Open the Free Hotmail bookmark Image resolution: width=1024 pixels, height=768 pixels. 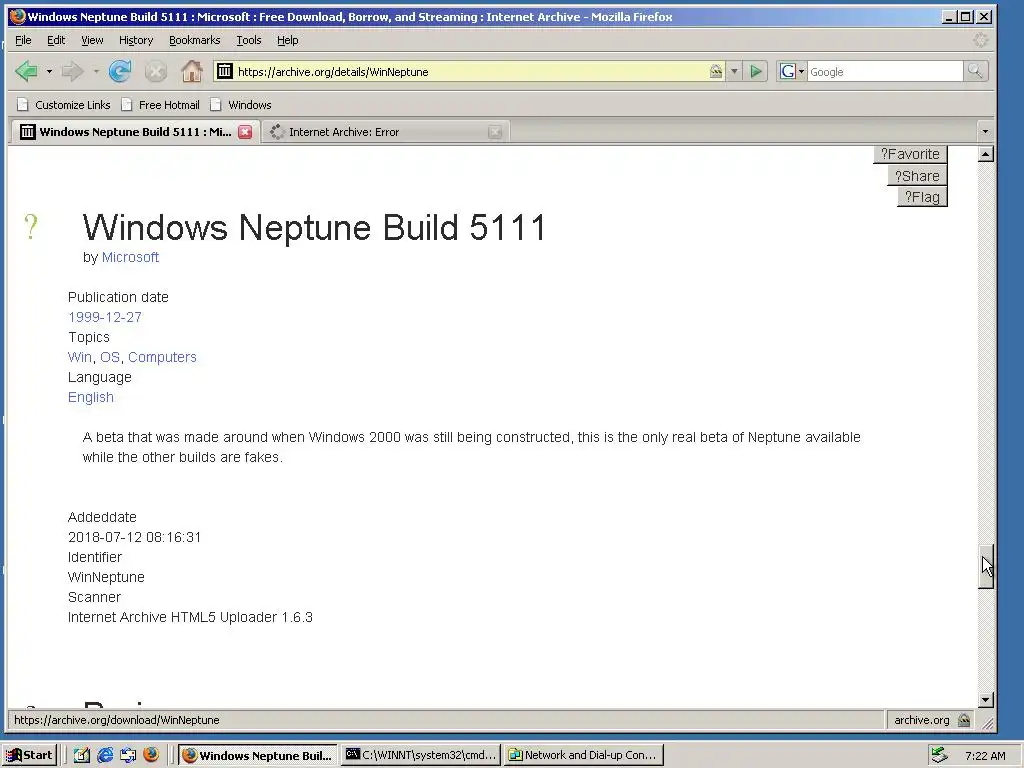click(x=161, y=104)
